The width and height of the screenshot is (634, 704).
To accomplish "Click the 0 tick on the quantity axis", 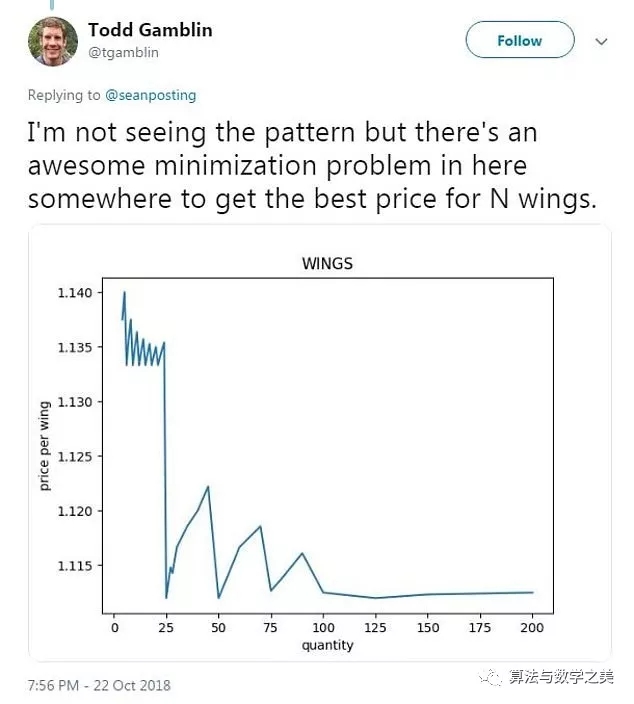I will pos(114,627).
